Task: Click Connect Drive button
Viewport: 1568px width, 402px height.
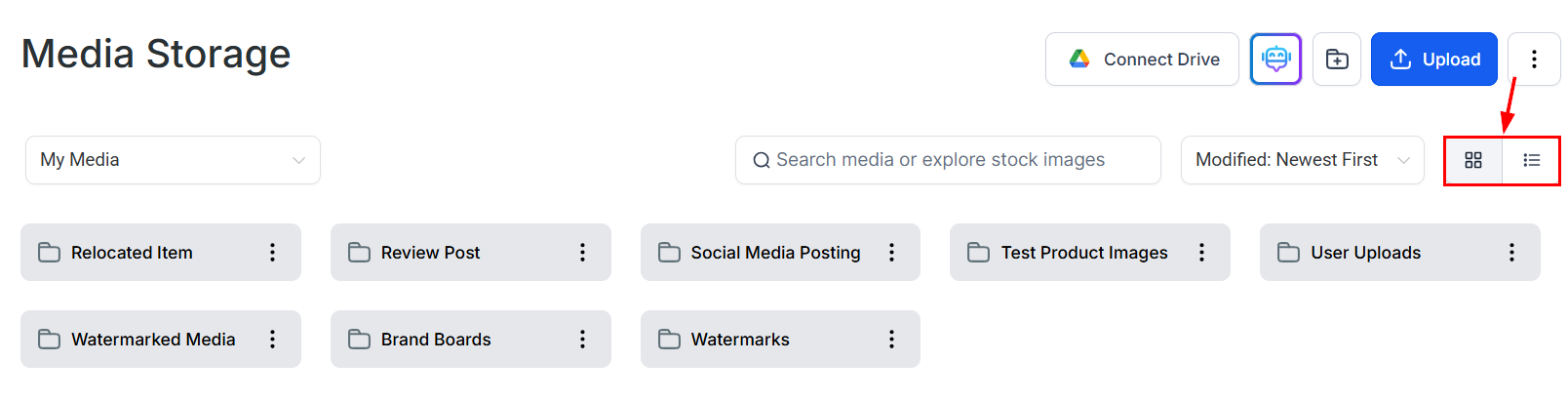Action: tap(1142, 60)
